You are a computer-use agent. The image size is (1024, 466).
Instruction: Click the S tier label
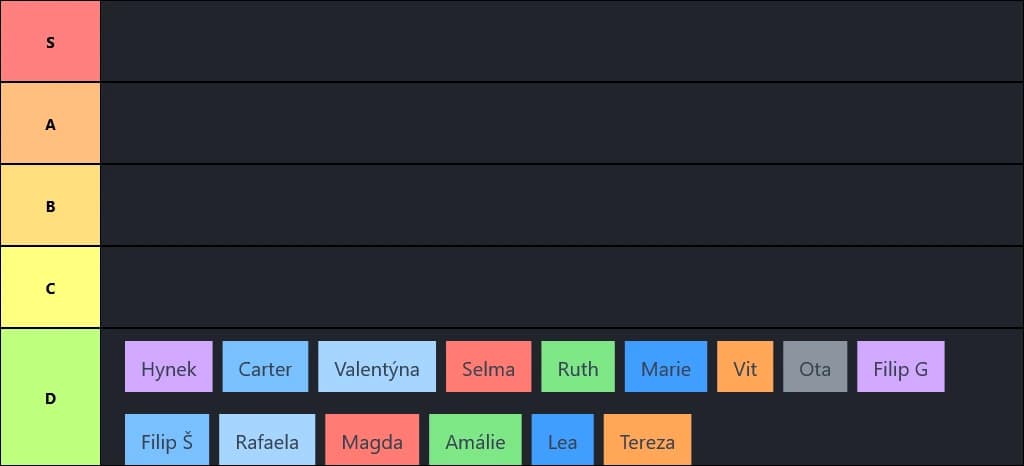click(x=50, y=42)
